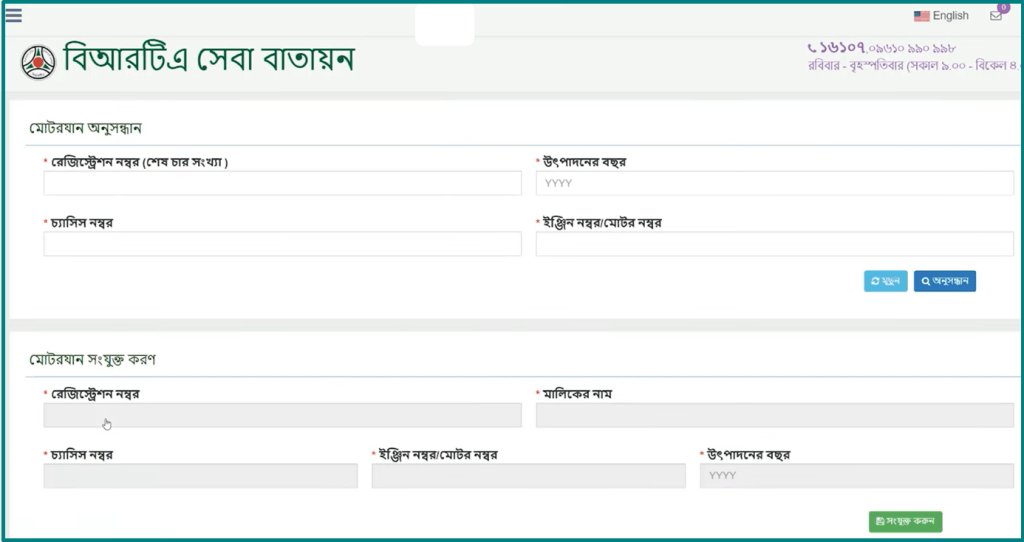Click the বিআরটিএ সেবা বাতায়ন title

(208, 59)
